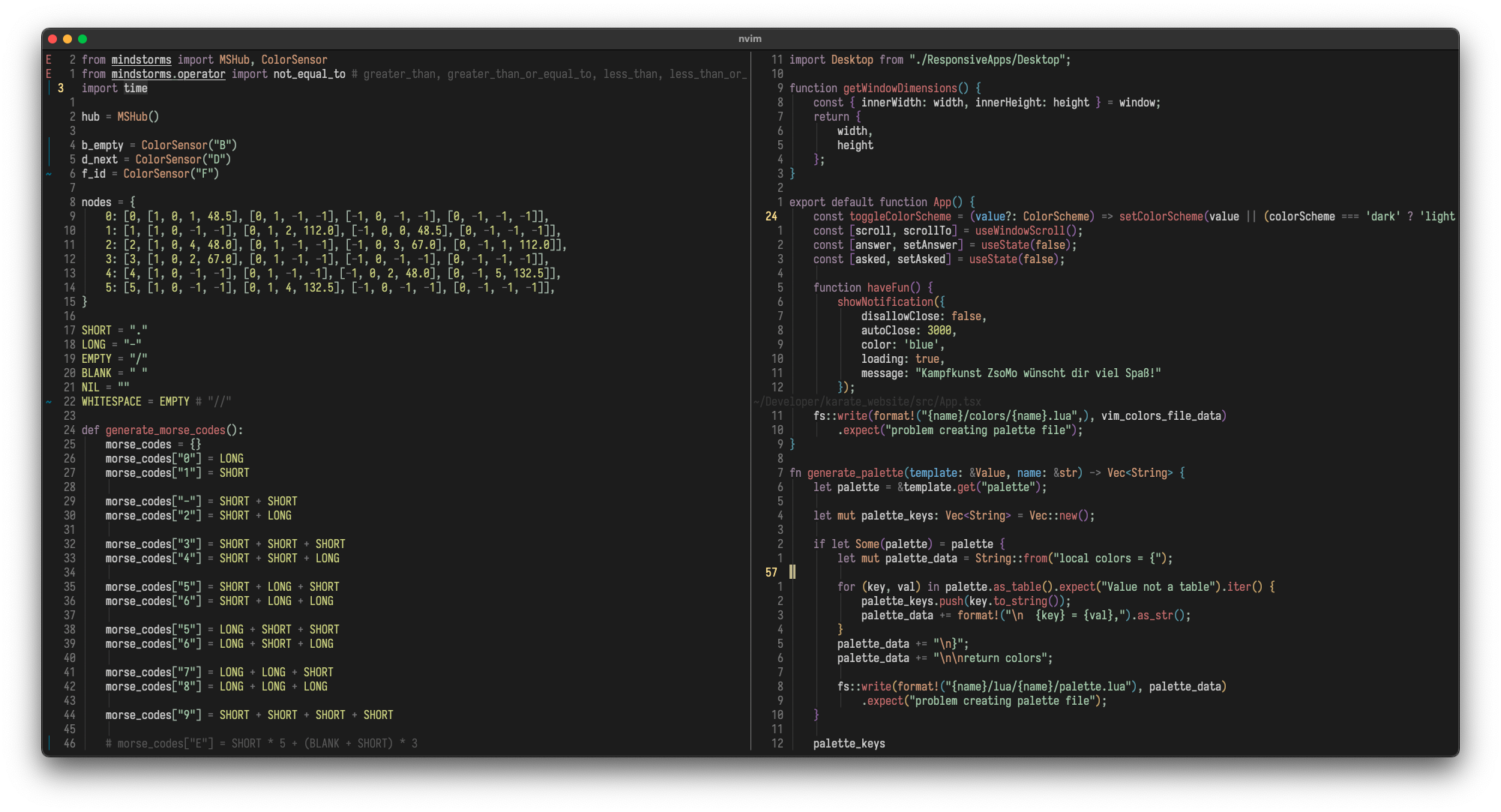
Task: Click the tilde change sign beside the WHITESPACE line
Action: click(x=49, y=402)
